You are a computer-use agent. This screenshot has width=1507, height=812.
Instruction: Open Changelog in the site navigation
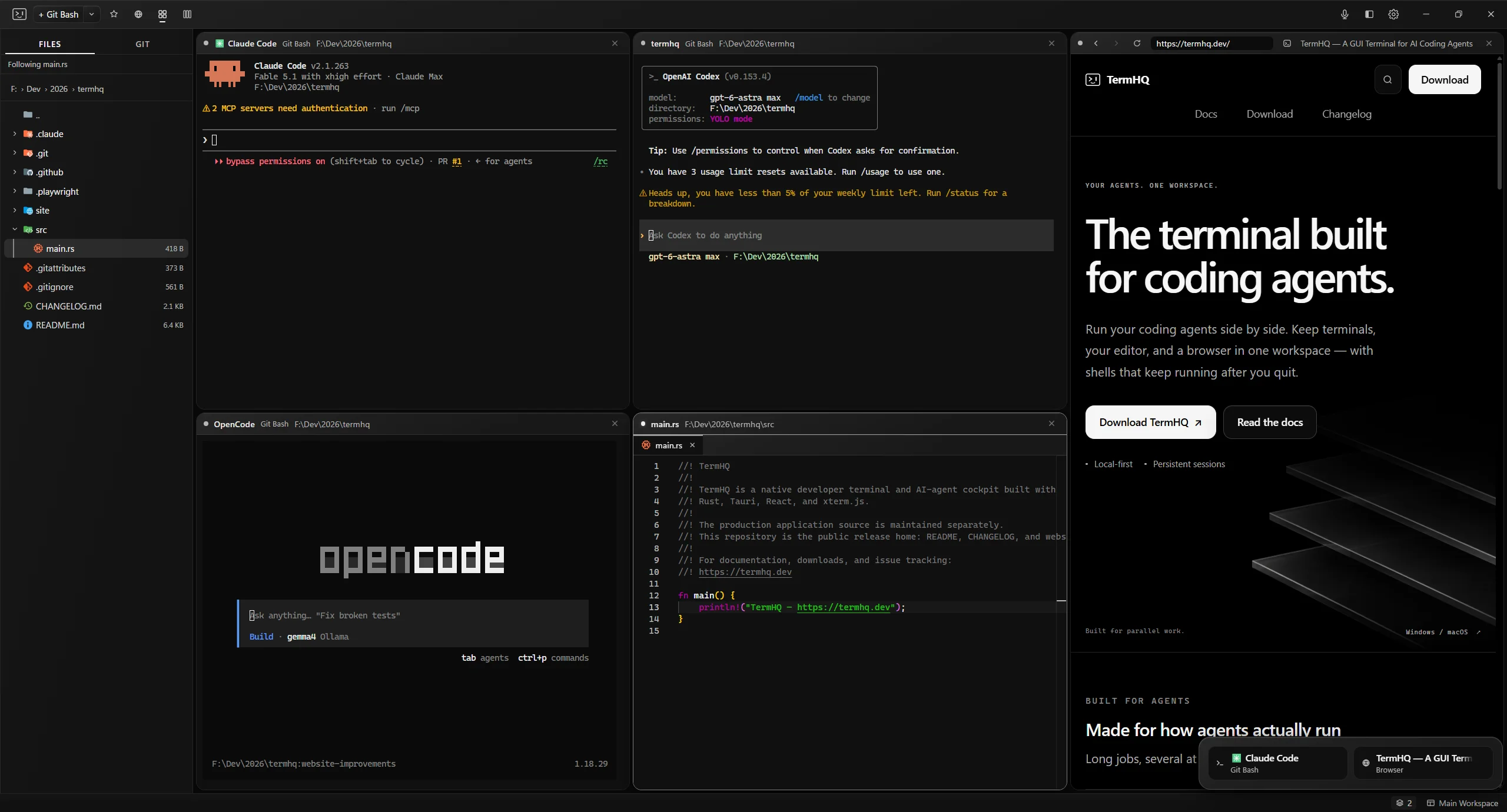point(1347,114)
